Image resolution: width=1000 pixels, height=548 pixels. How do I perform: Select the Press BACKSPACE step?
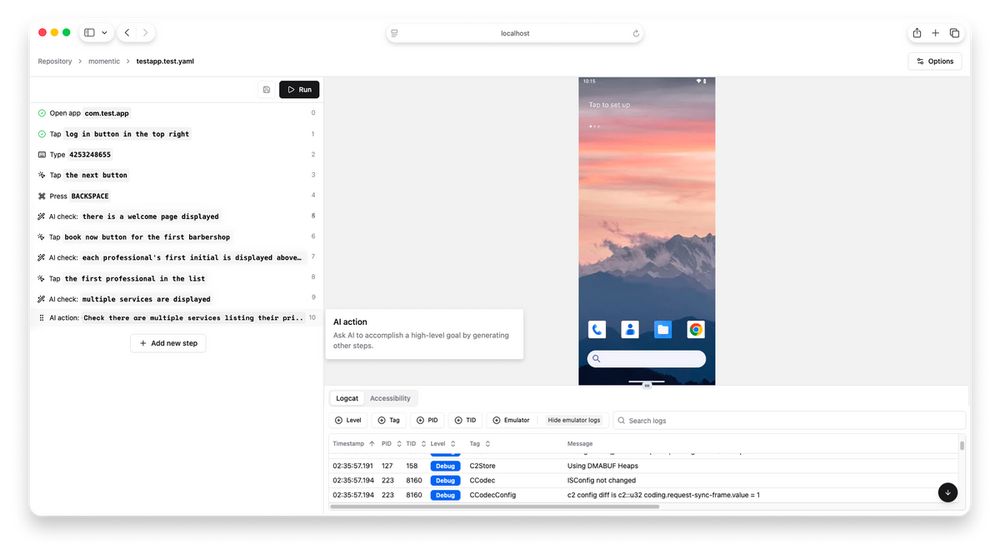click(x=177, y=196)
